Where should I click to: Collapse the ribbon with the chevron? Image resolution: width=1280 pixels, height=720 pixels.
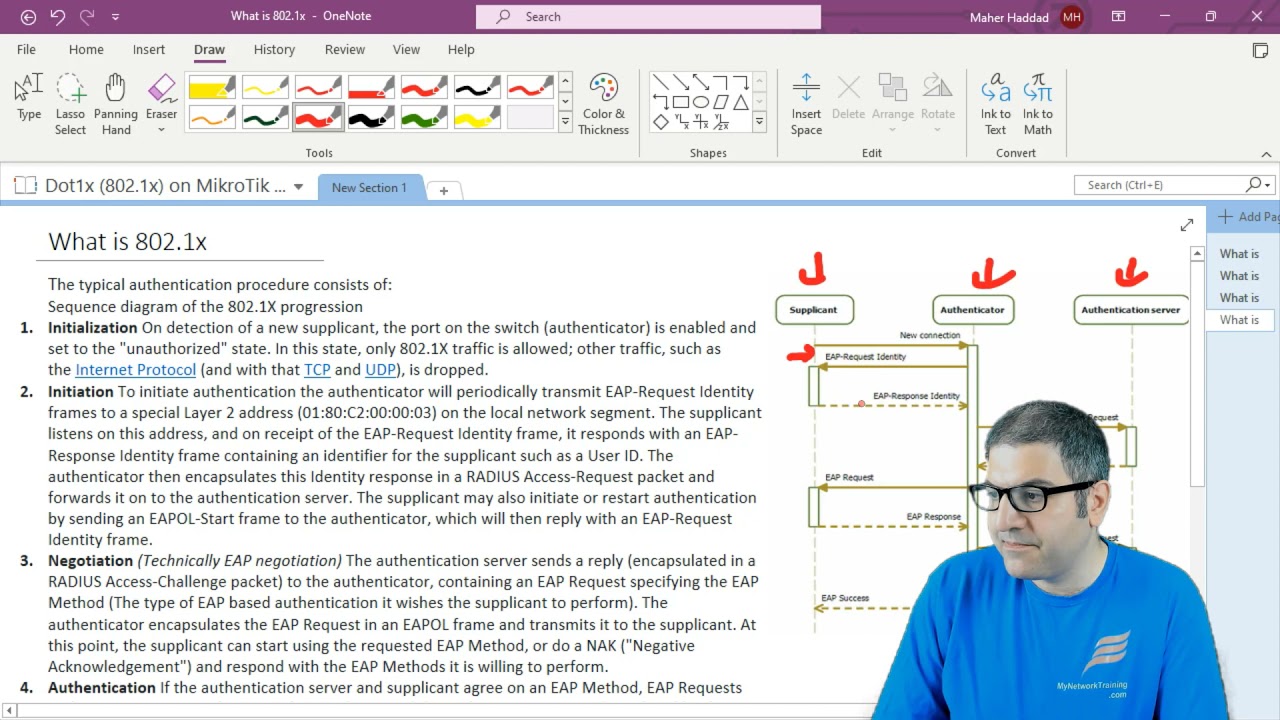(1266, 154)
